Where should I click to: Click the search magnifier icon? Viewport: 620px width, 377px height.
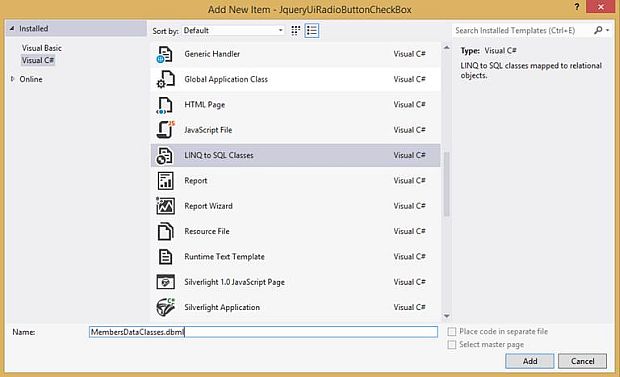[x=598, y=30]
